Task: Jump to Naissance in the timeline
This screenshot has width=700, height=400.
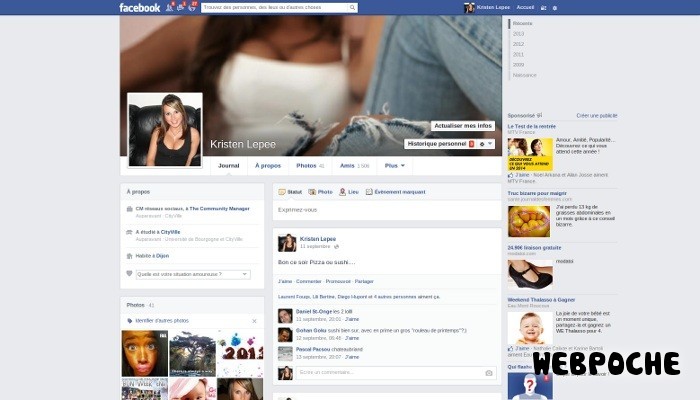Action: click(x=525, y=75)
